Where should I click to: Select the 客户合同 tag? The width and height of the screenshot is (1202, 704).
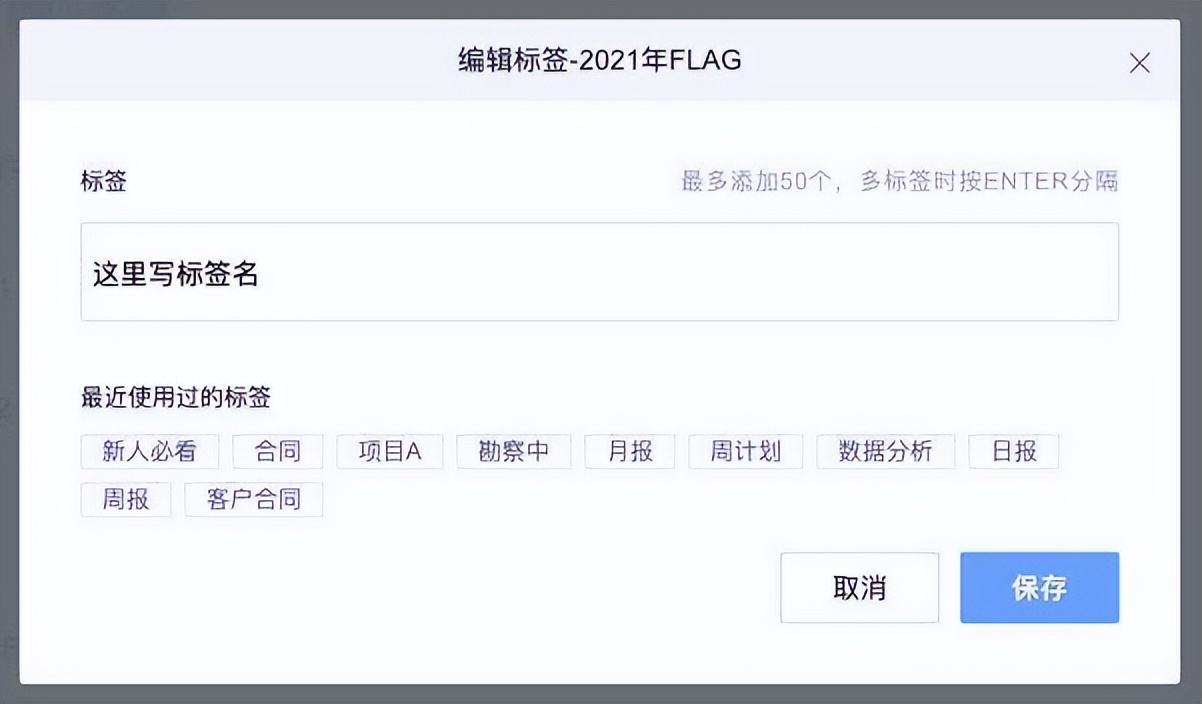point(254,499)
